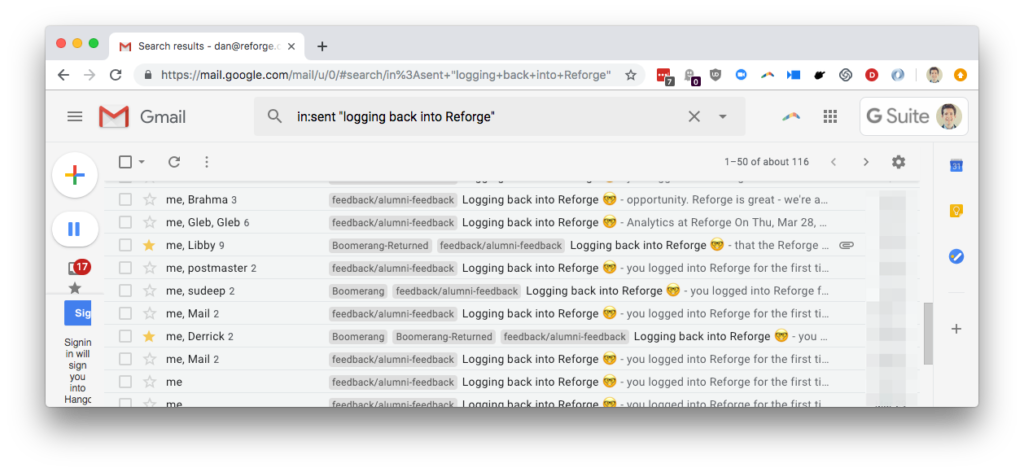The width and height of the screenshot is (1024, 472).
Task: Click the Gmail logo
Action: [x=142, y=117]
